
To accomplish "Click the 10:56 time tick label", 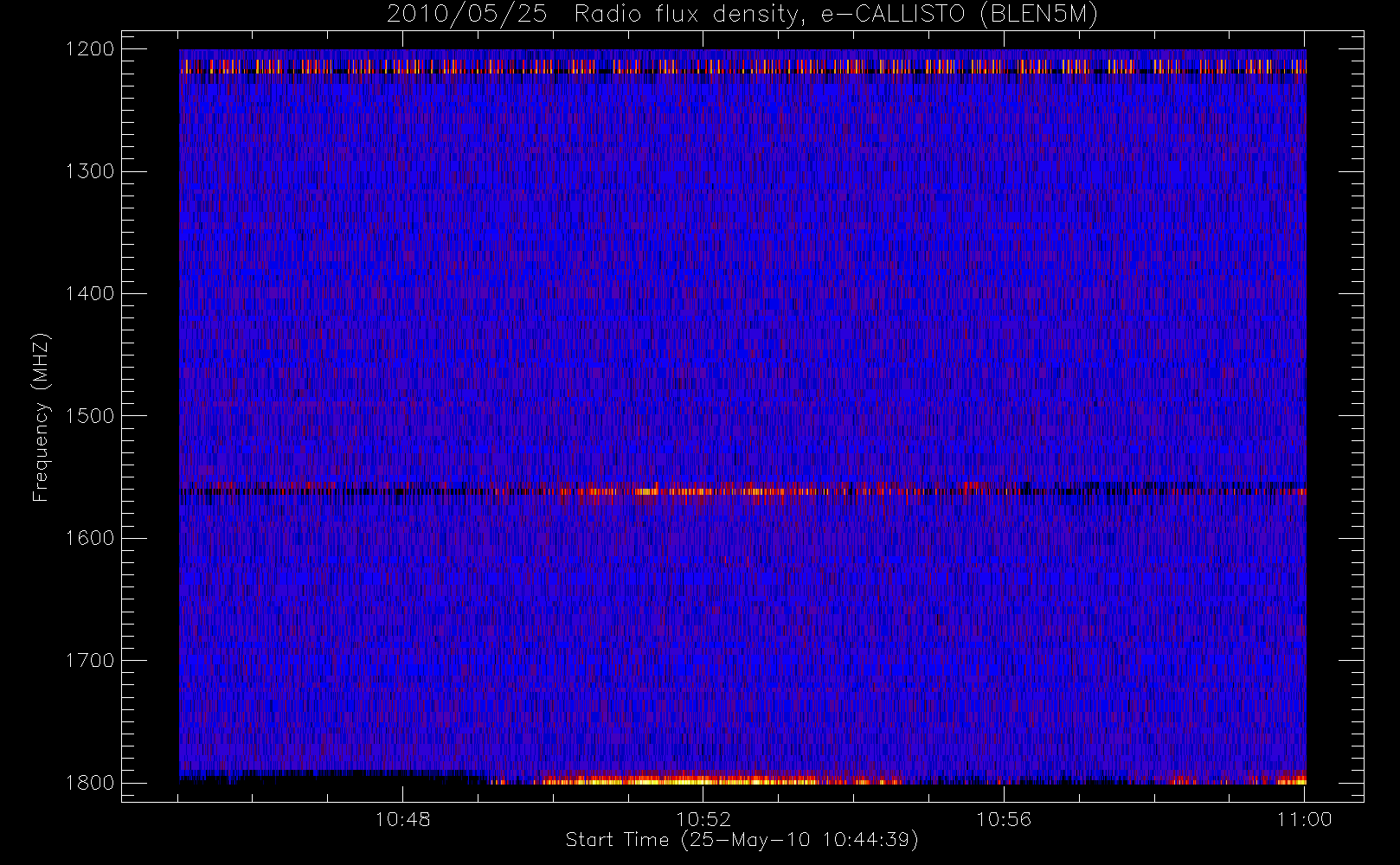I will 1004,819.
